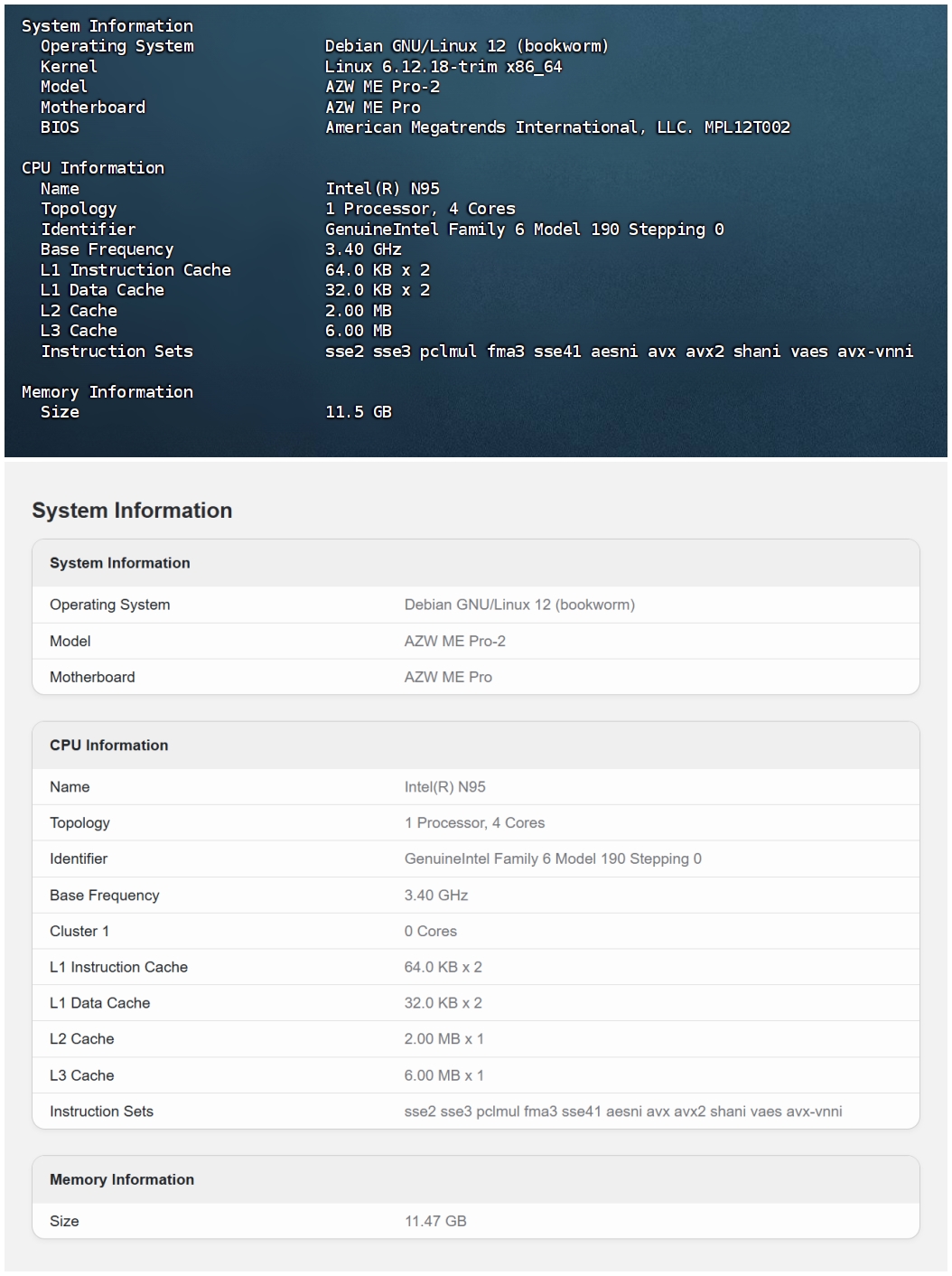Select AZW ME Pro-2 in the table

point(455,641)
